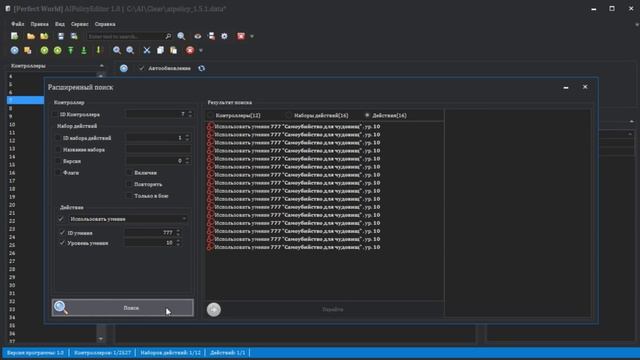The image size is (640, 360).
Task: Click the white copy pages icon
Action: (160, 50)
